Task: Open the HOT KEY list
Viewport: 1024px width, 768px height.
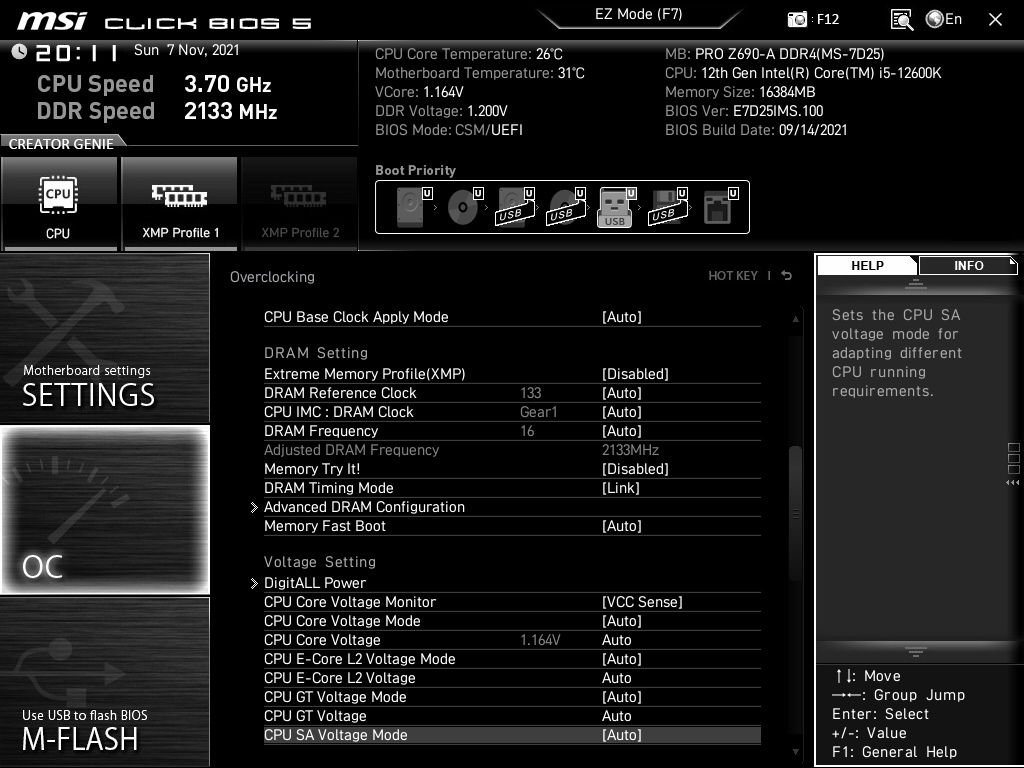Action: tap(733, 276)
